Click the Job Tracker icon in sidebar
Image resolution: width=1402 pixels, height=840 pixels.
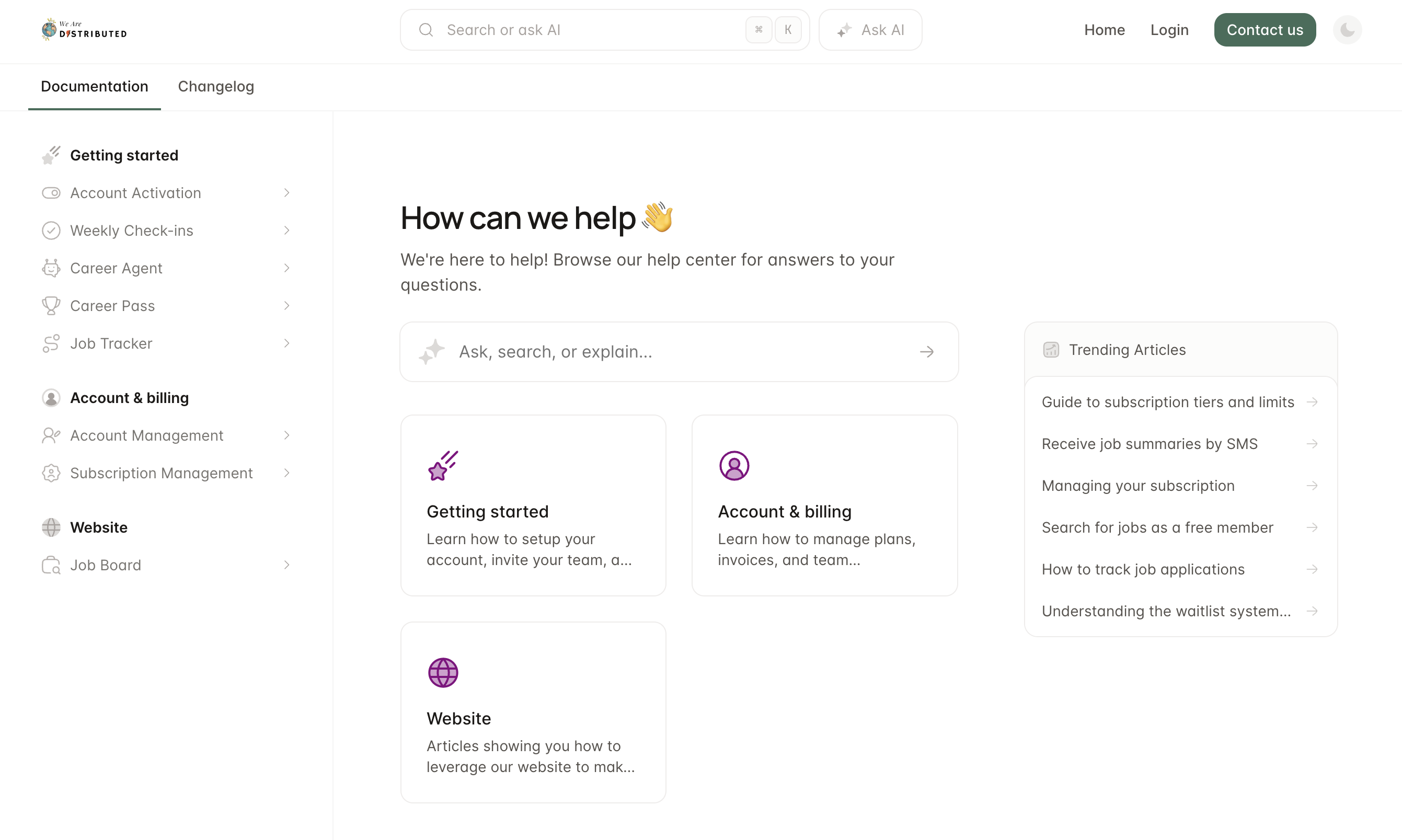(x=51, y=343)
